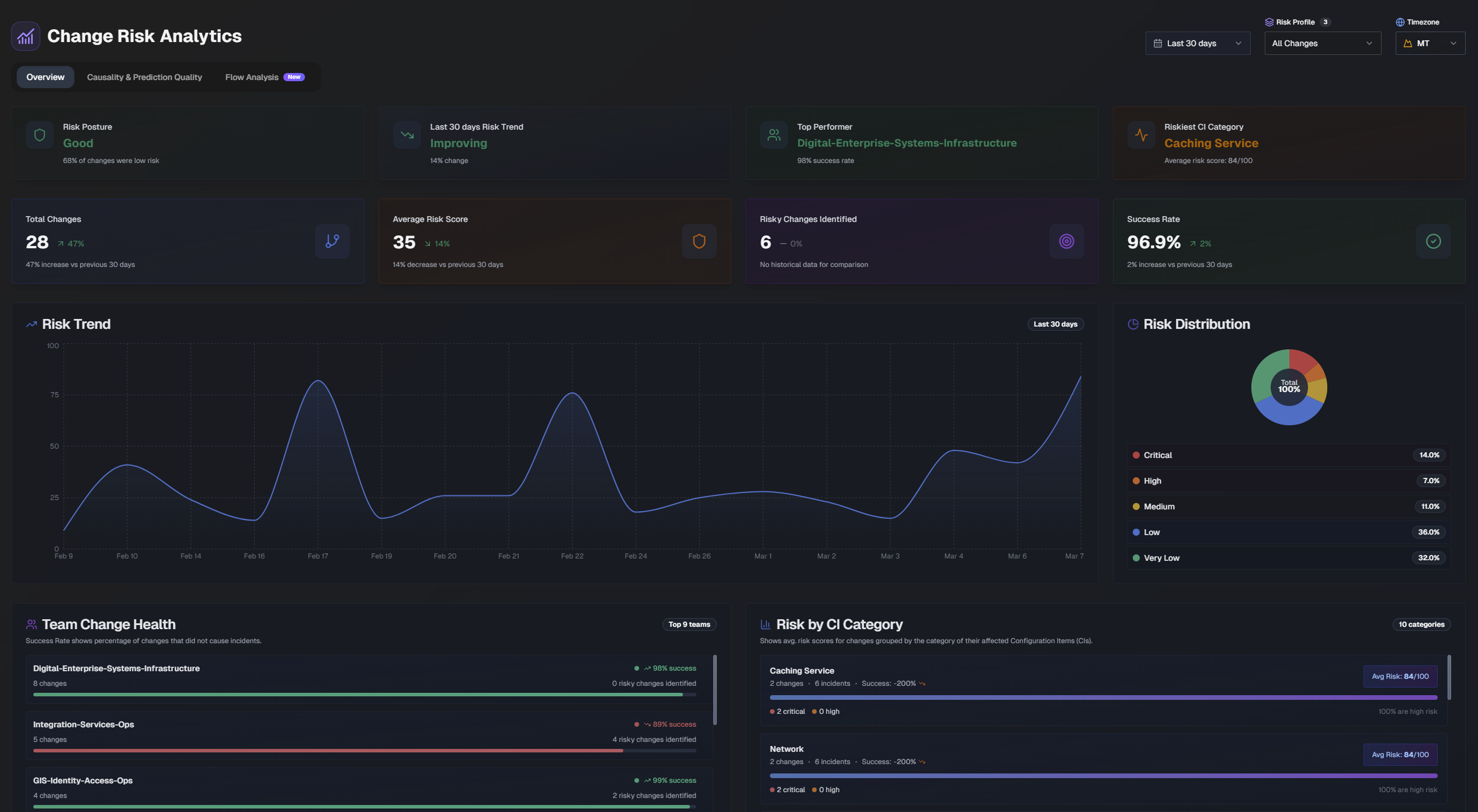1478x812 pixels.
Task: Click Integration-Services-Ops team row title
Action: point(84,724)
